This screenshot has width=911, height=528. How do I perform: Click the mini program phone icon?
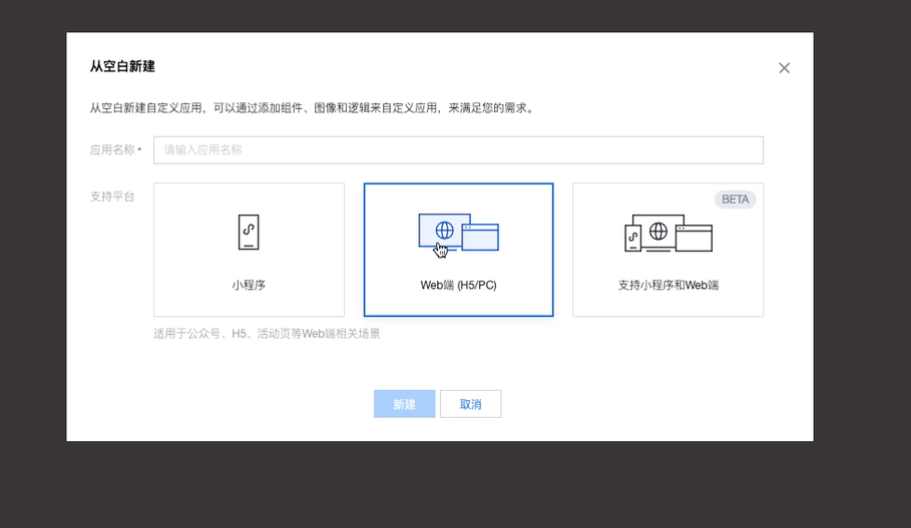(x=249, y=232)
